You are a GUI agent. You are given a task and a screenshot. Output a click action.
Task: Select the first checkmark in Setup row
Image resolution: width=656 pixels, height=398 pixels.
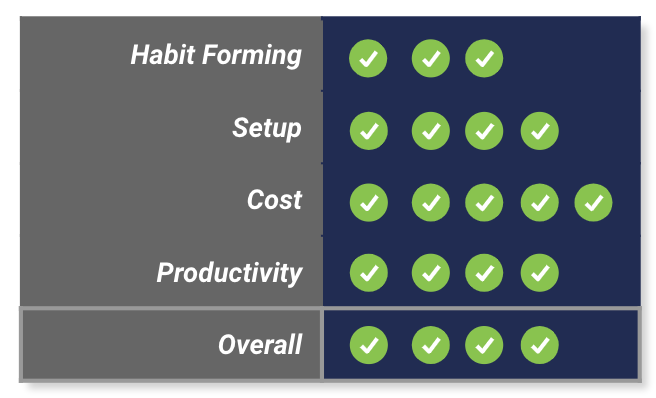[369, 131]
